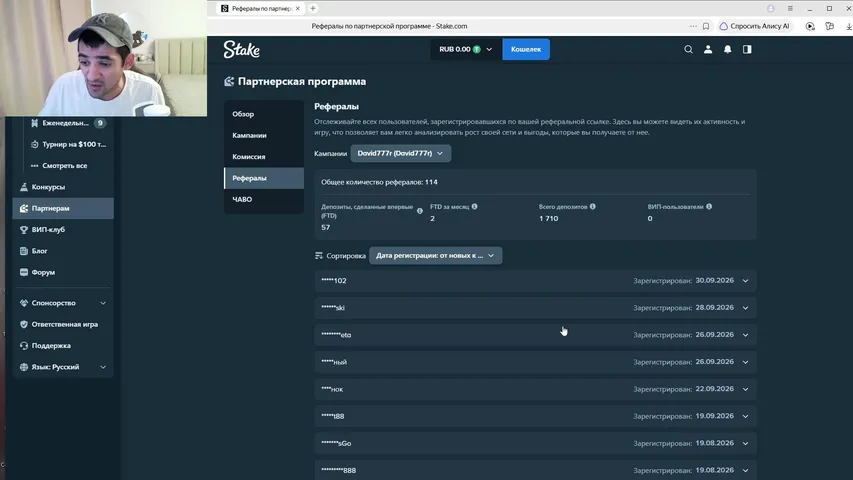
Task: Click the Партнерская программа heading icon
Action: 229,82
